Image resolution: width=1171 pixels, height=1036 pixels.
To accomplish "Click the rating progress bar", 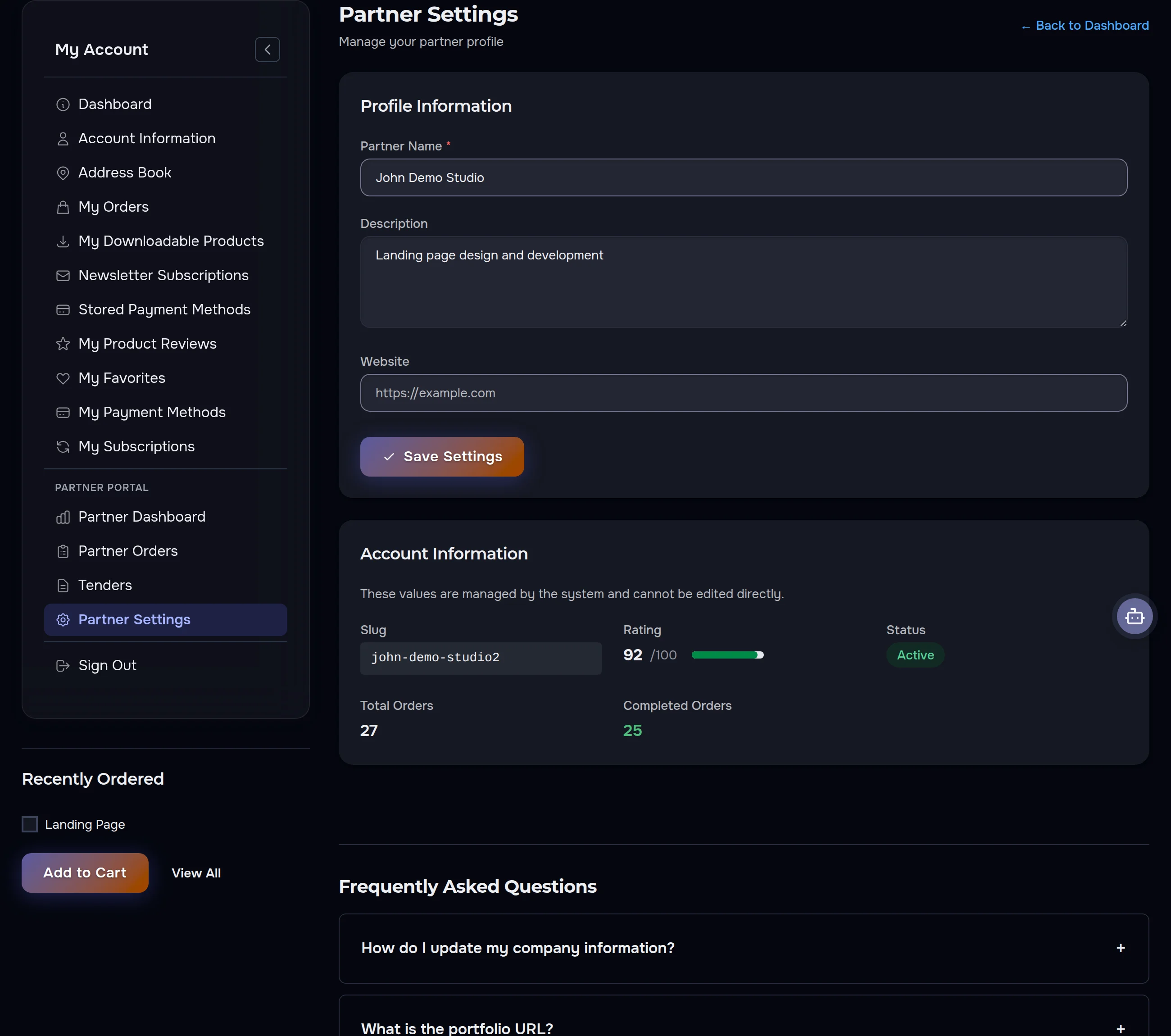I will point(727,655).
